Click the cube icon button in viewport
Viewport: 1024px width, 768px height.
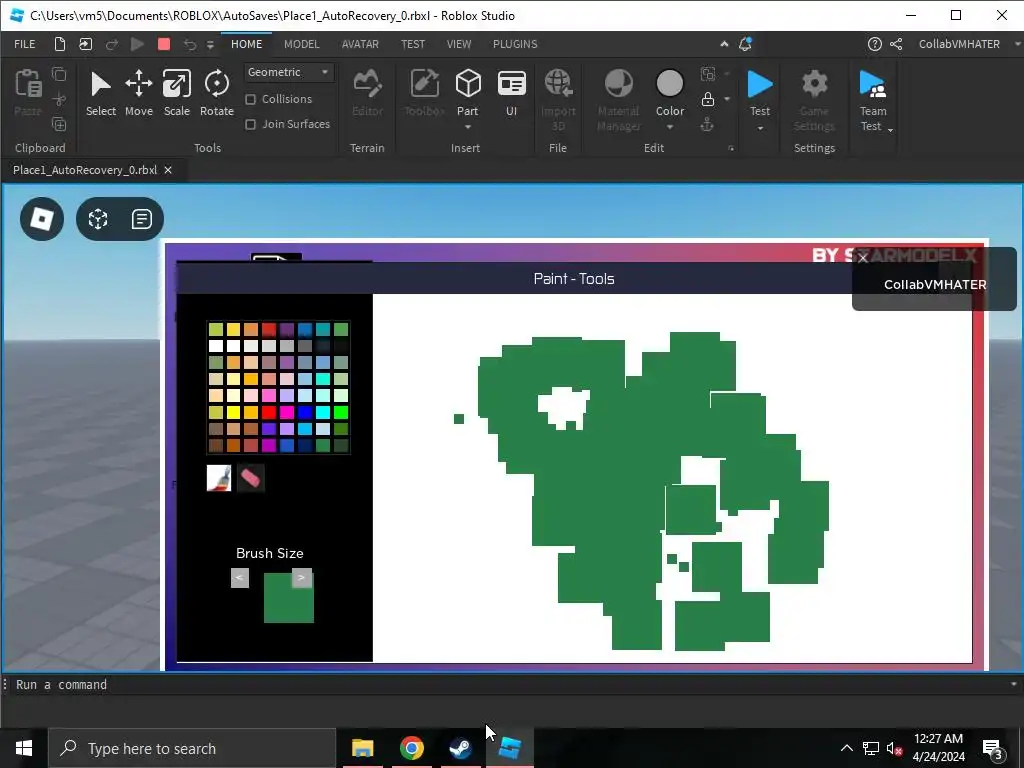(x=98, y=219)
